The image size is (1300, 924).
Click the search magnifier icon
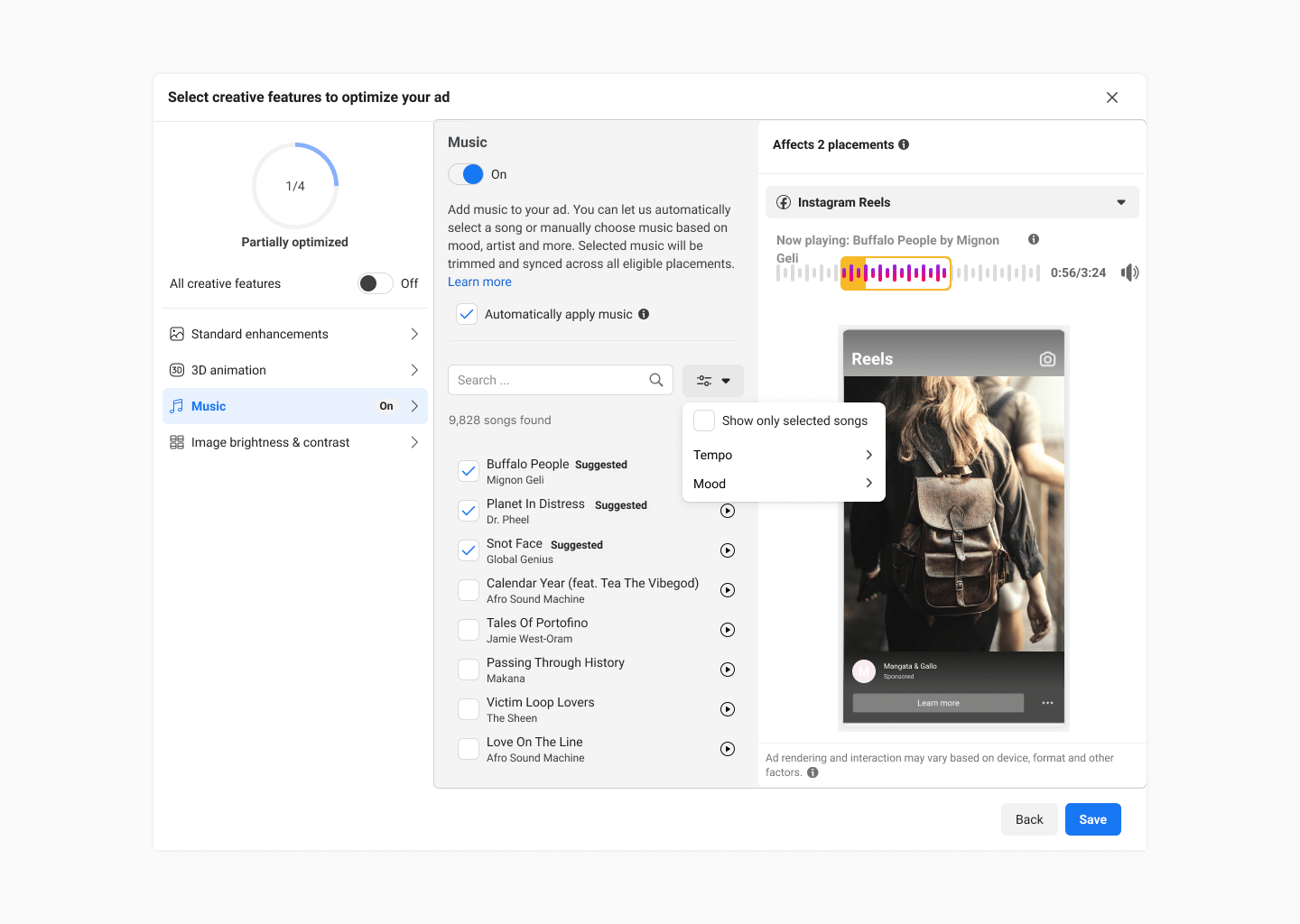[656, 380]
